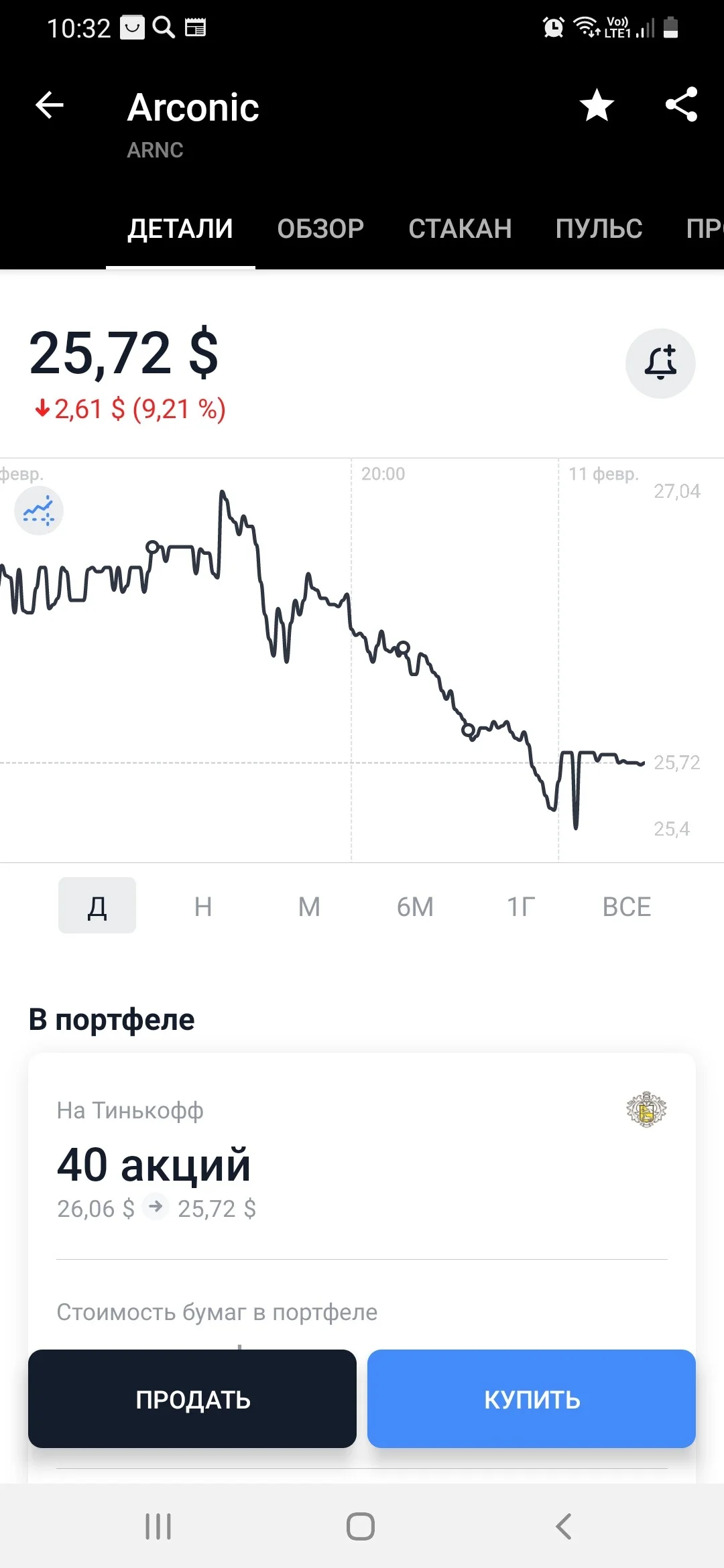The height and width of the screenshot is (1568, 724).
Task: Tap the Tinkoff broker emblem icon
Action: click(x=646, y=1110)
